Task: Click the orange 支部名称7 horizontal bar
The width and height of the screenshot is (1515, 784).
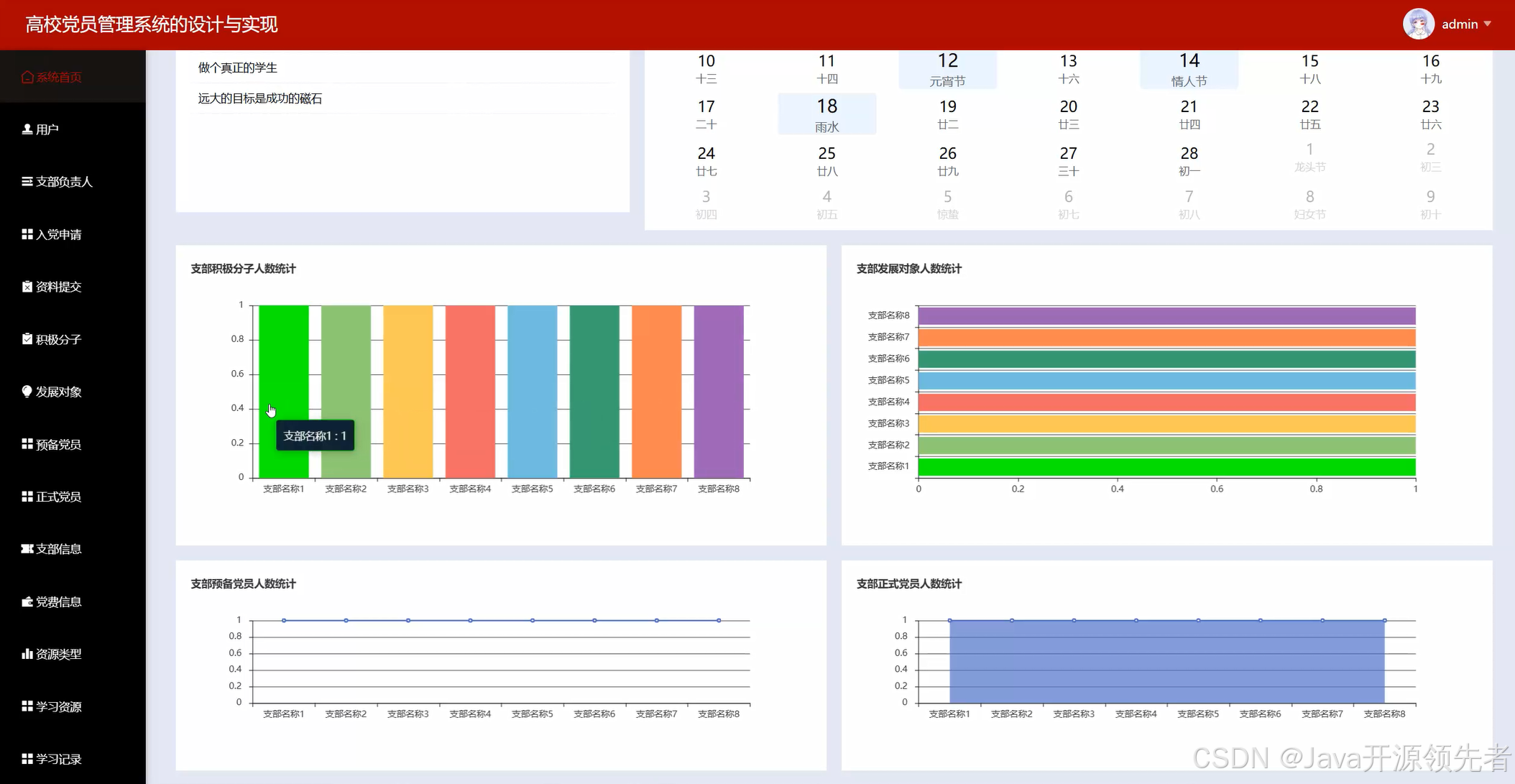Action: [x=1166, y=337]
